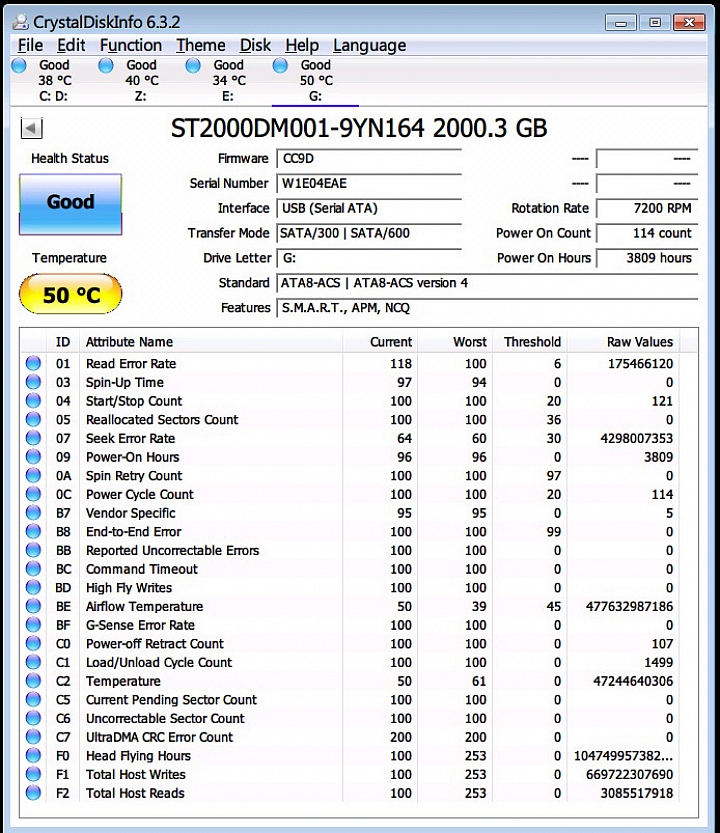Click the status orb for Reported Uncorrectable Errors
Viewport: 720px width, 833px height.
pyautogui.click(x=33, y=550)
